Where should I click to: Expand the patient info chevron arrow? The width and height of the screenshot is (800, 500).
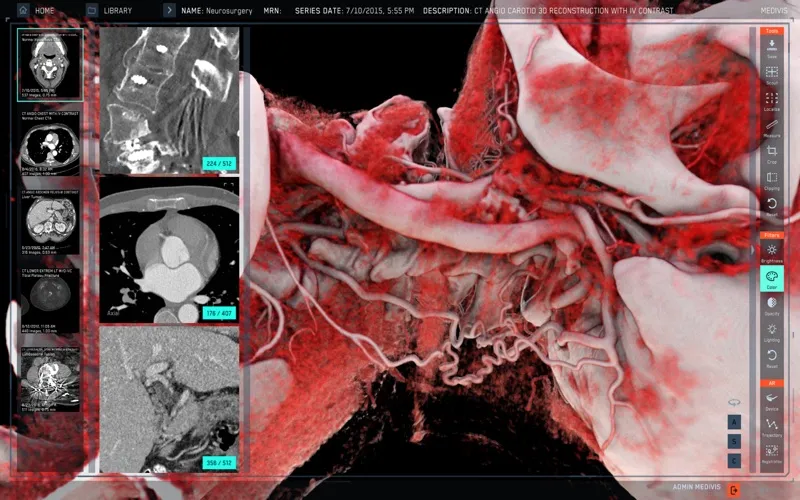(169, 10)
